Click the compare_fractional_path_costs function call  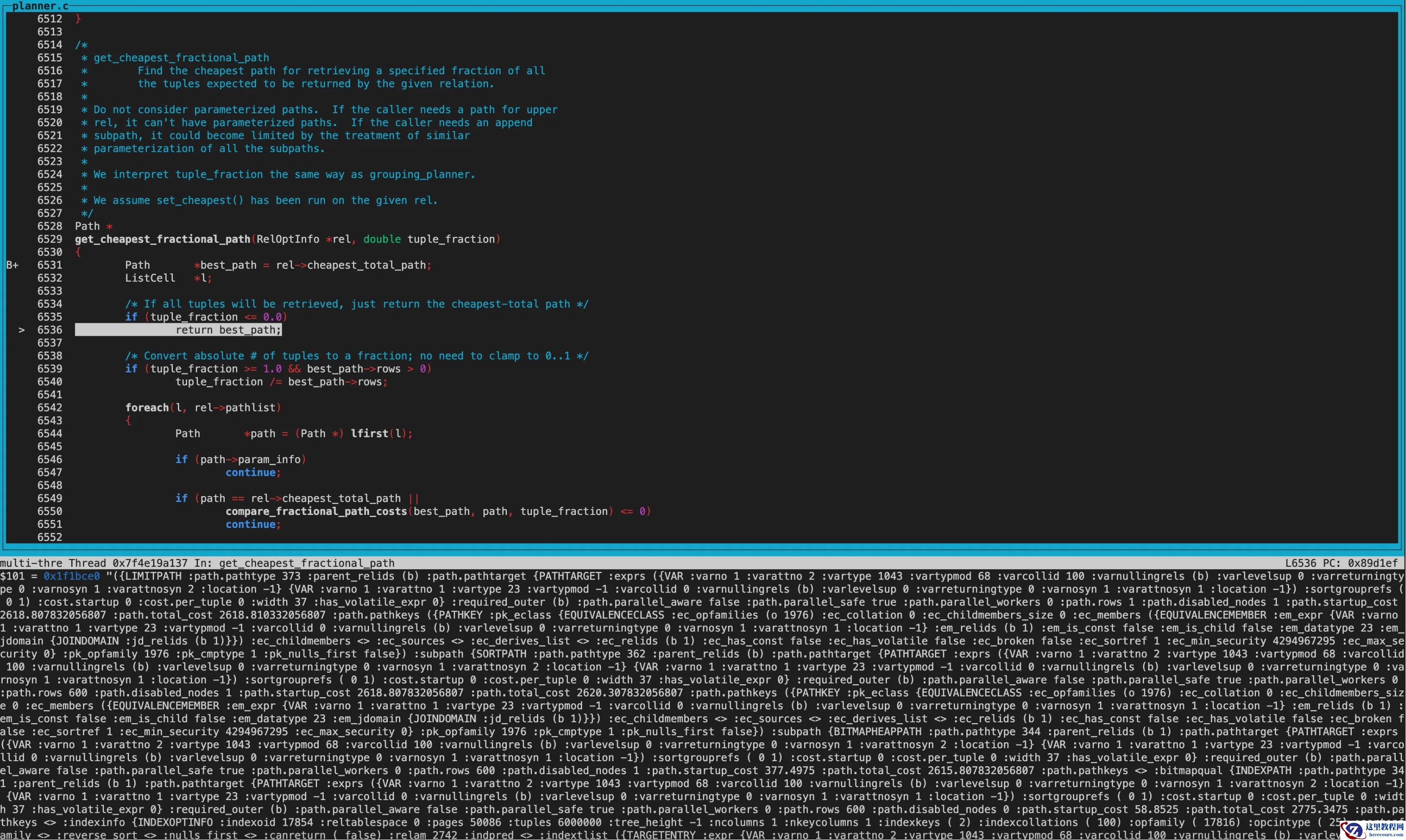click(316, 511)
